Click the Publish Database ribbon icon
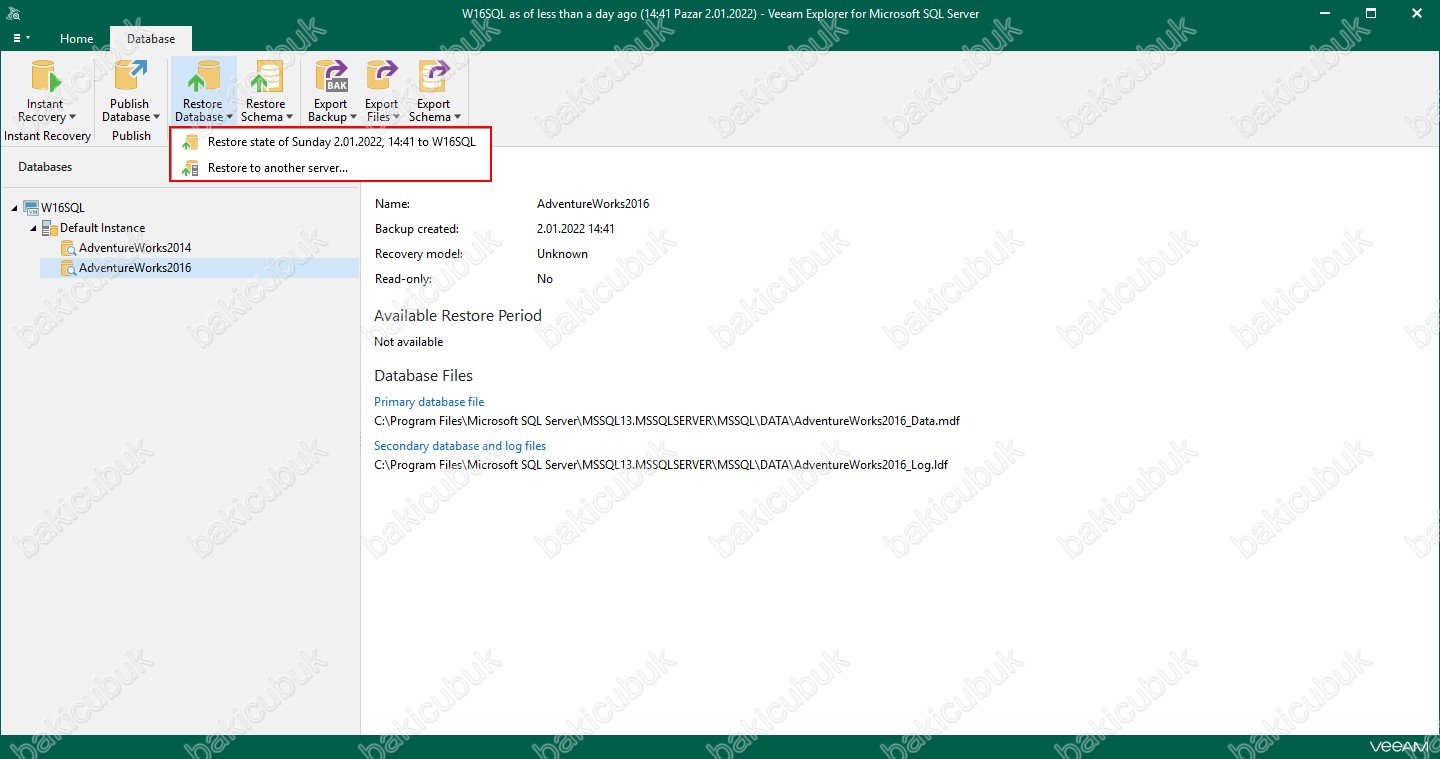Image resolution: width=1440 pixels, height=759 pixels. pyautogui.click(x=130, y=77)
